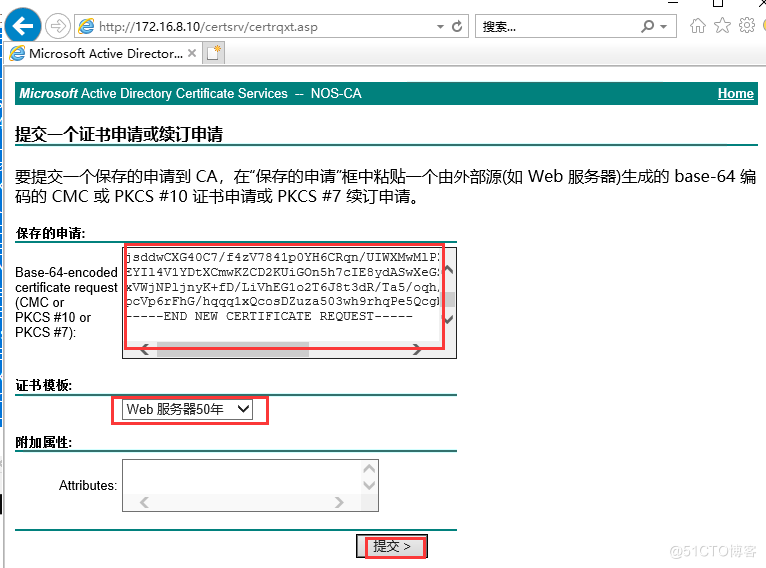This screenshot has height=568, width=766.
Task: Click the browser Back arrow button
Action: click(x=22, y=25)
